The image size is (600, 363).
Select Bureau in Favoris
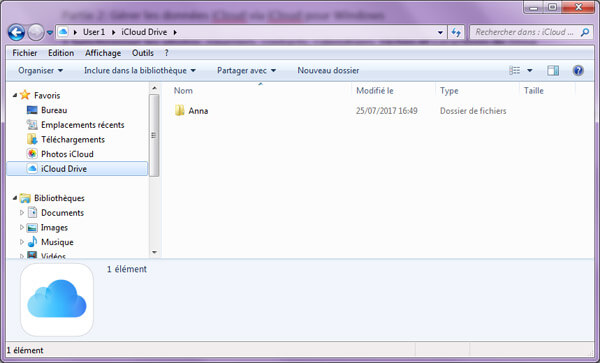click(54, 110)
